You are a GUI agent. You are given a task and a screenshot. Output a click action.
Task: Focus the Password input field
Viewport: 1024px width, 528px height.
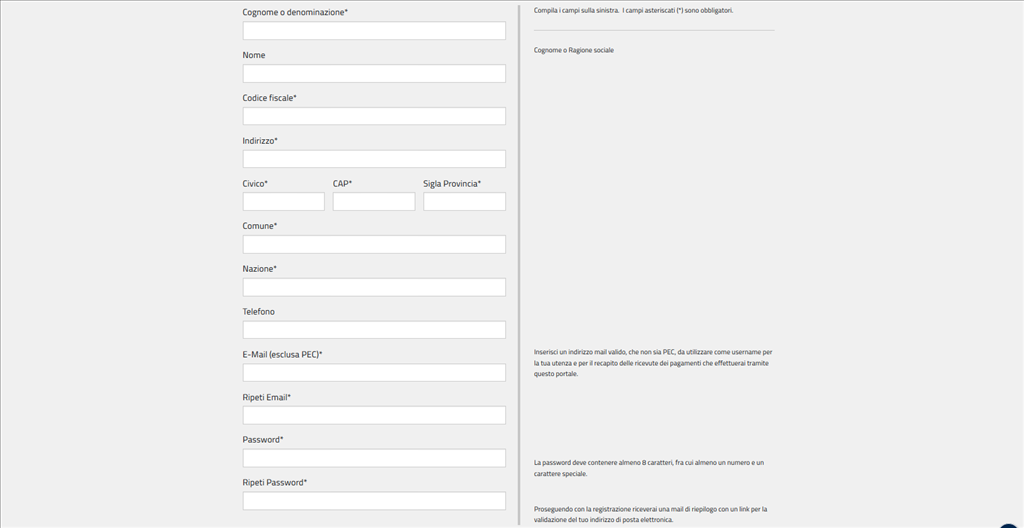click(x=374, y=458)
